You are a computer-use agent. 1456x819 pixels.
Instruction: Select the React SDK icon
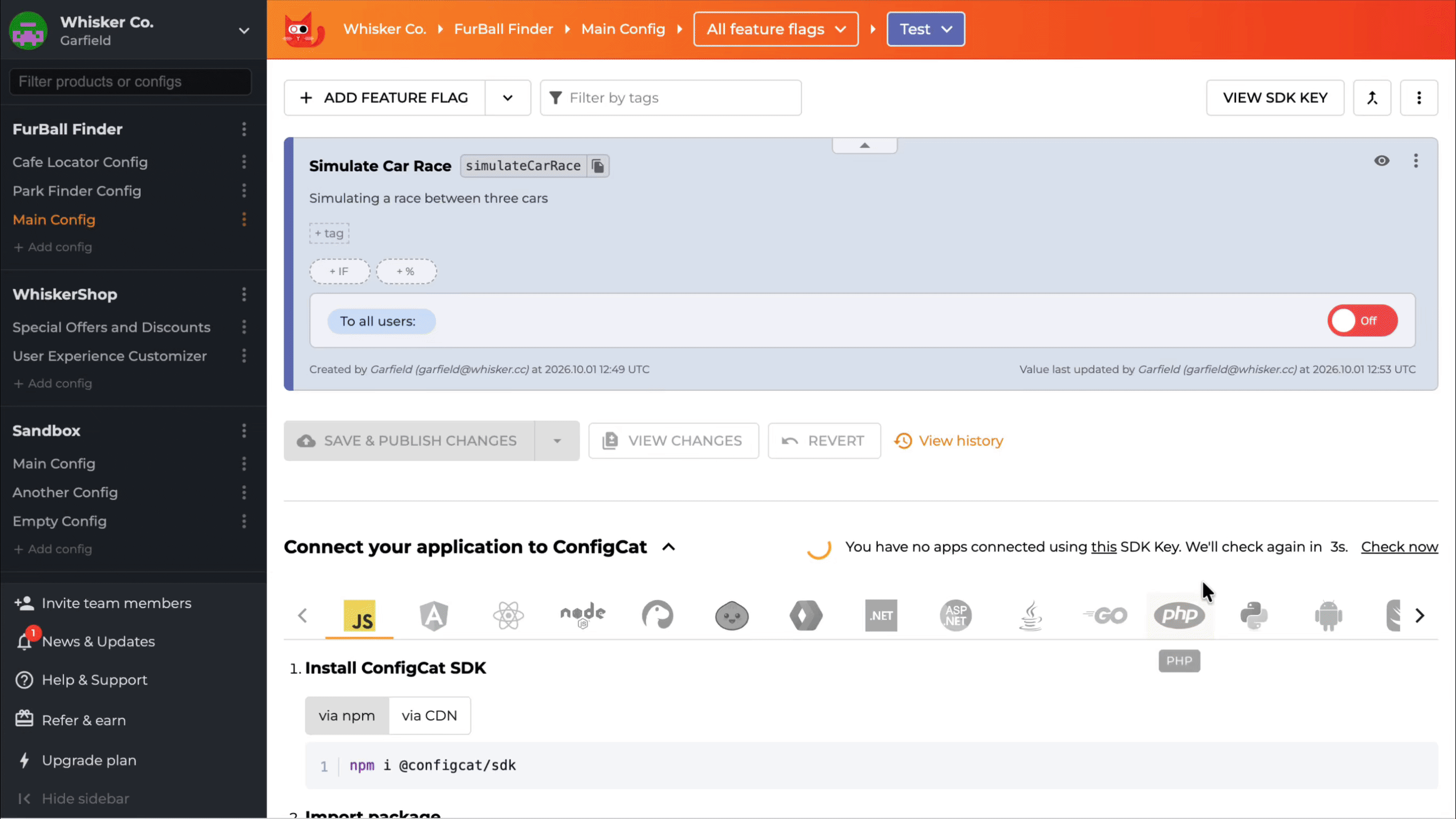coord(508,615)
